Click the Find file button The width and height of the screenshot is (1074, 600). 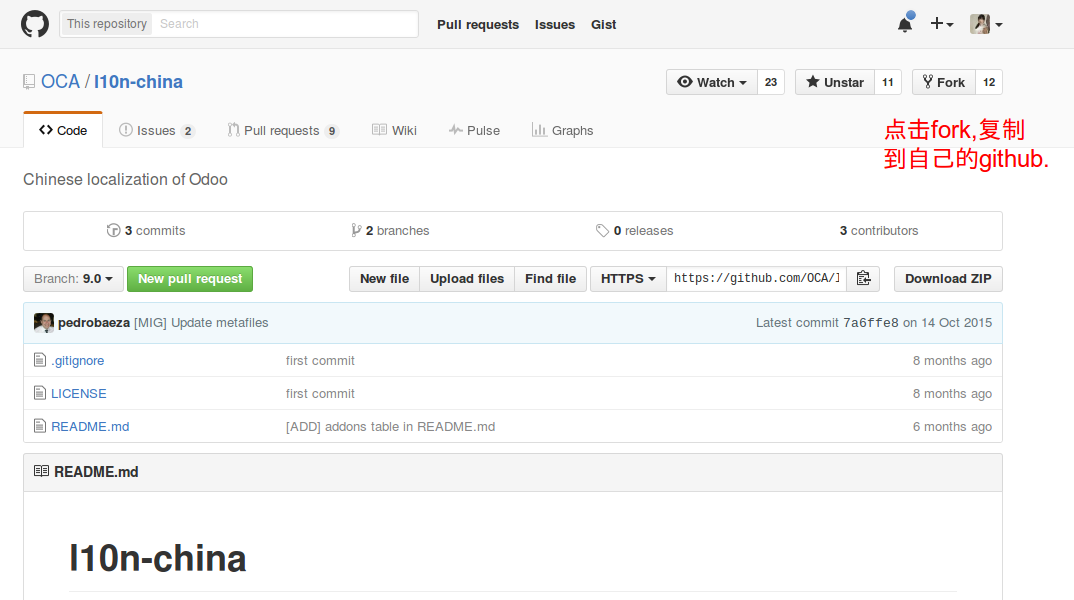click(551, 279)
